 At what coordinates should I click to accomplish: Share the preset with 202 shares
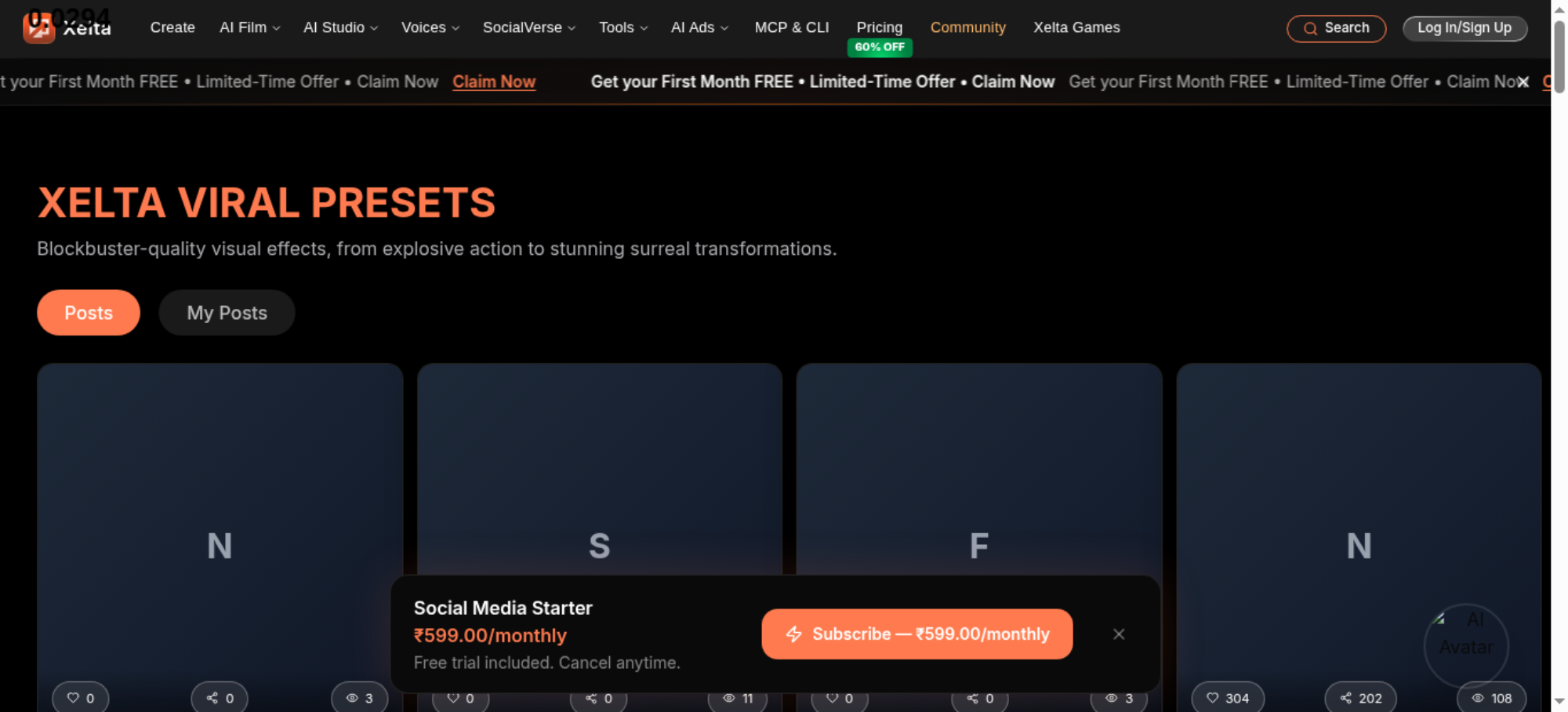(1361, 698)
